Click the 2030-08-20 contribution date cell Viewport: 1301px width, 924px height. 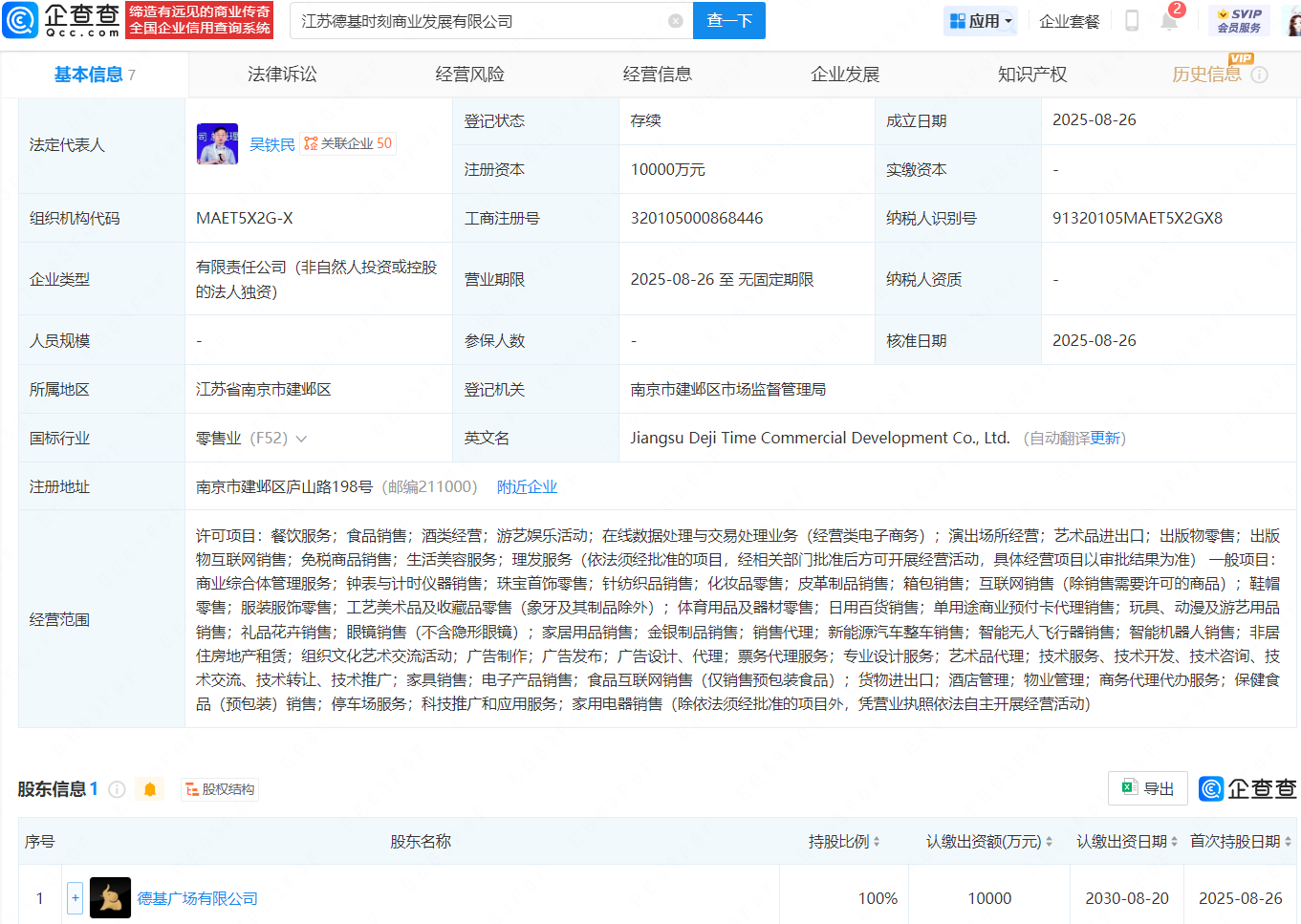(1127, 899)
